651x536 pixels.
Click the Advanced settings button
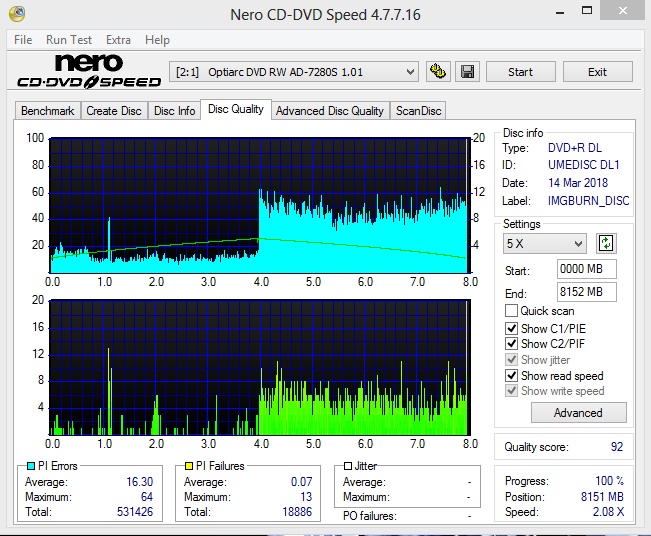578,413
